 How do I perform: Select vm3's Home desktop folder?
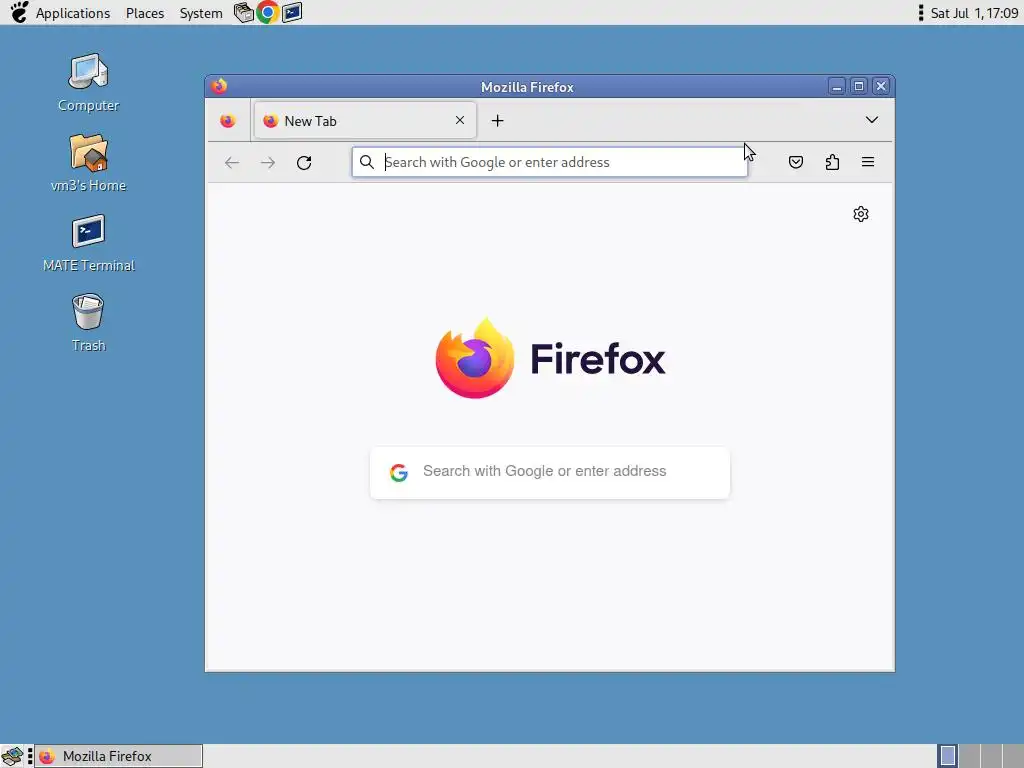[x=88, y=163]
